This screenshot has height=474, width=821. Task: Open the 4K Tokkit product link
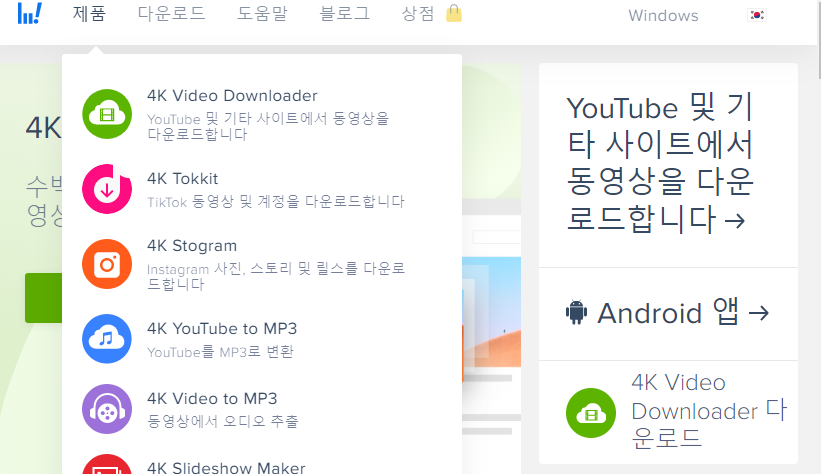(x=182, y=179)
